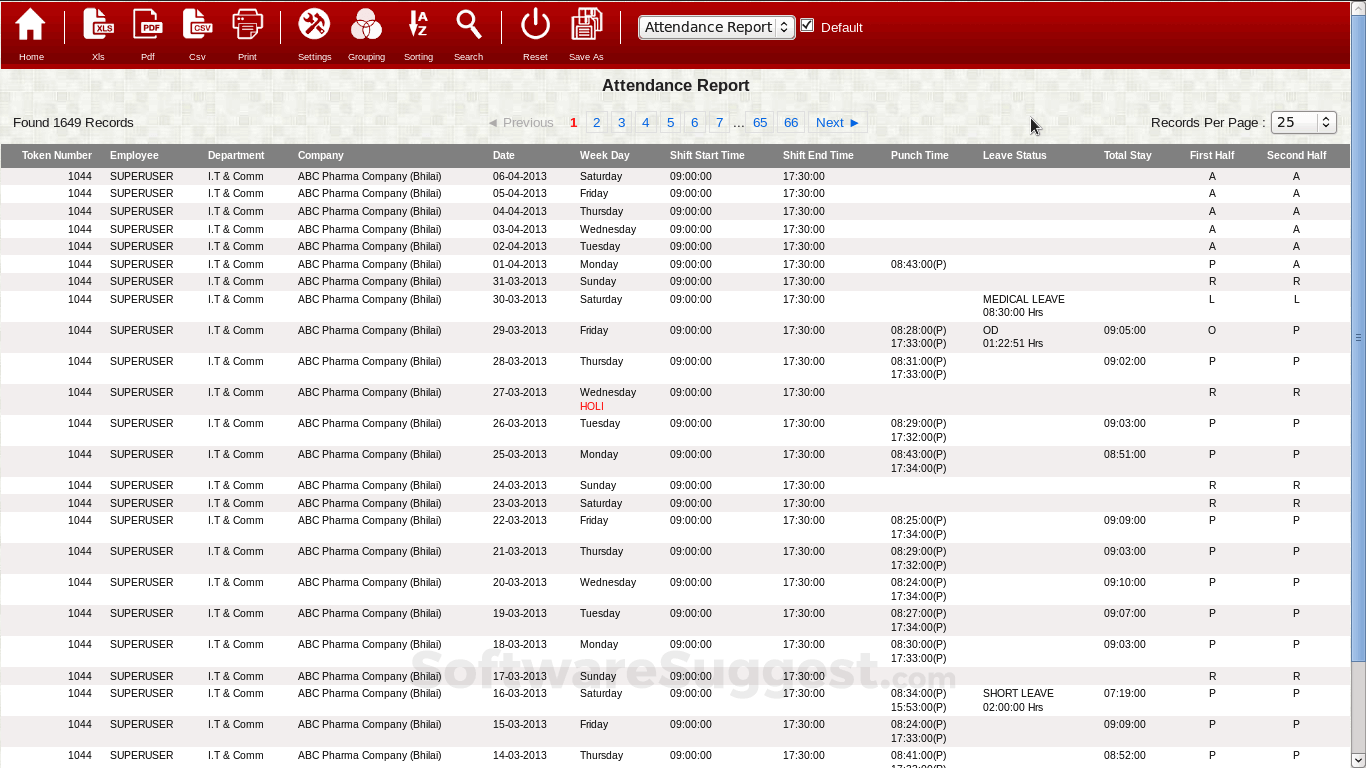
Task: Go to page 2
Action: (597, 122)
